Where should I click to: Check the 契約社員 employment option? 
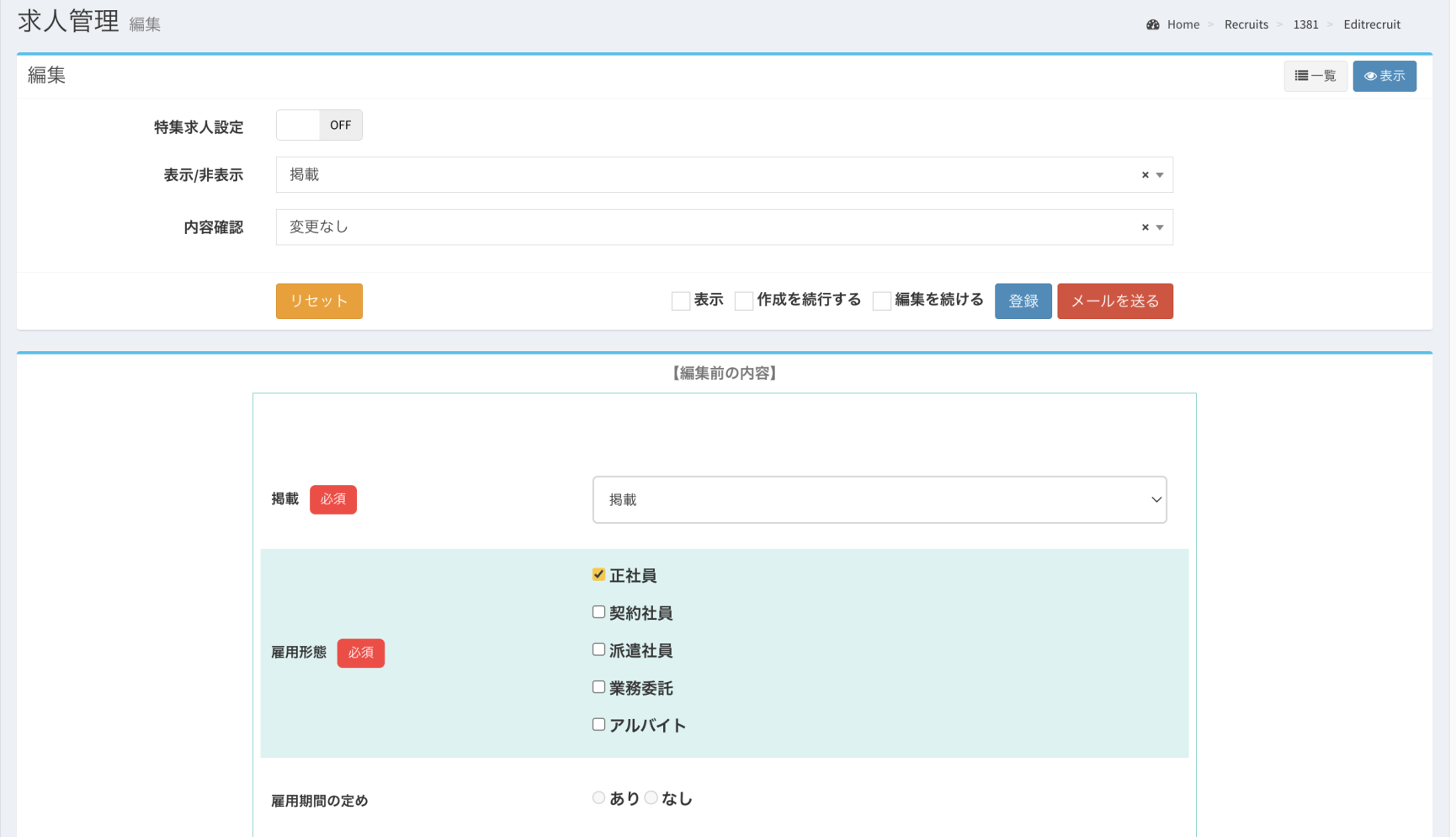pyautogui.click(x=598, y=612)
